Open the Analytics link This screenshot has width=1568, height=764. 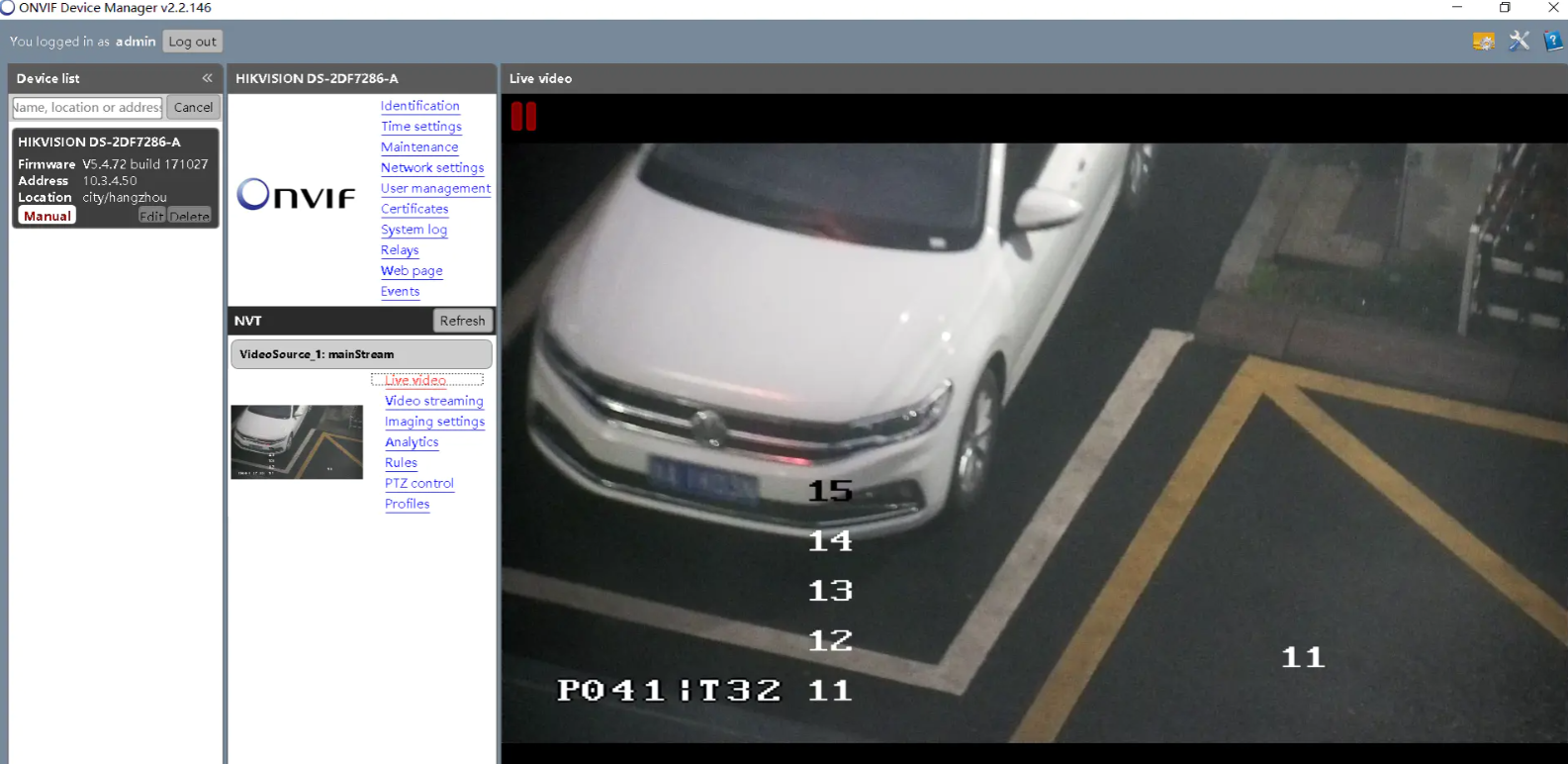pyautogui.click(x=412, y=442)
